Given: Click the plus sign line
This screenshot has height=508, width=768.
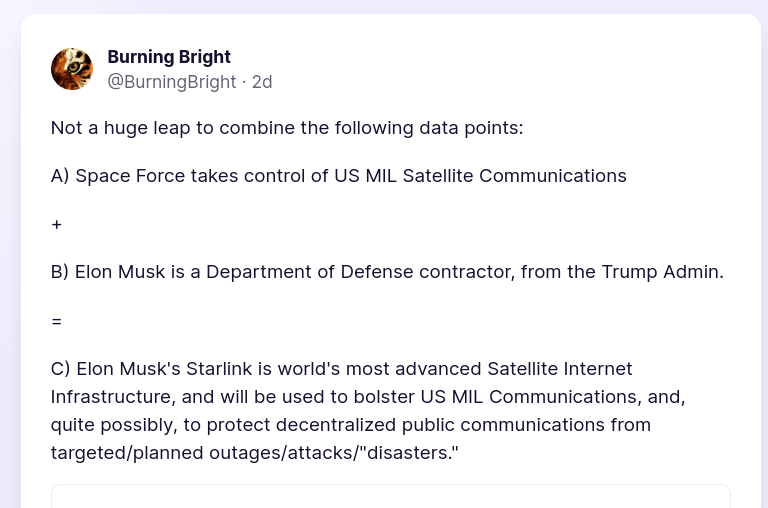Looking at the screenshot, I should pos(57,224).
